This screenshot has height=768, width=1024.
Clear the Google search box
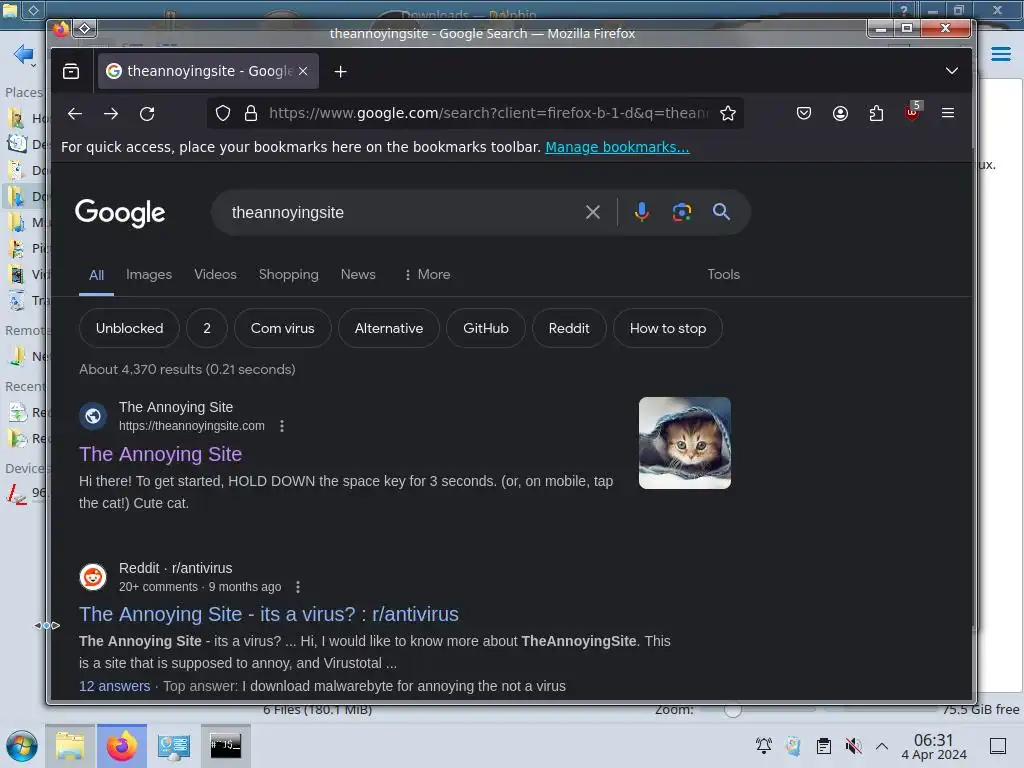pyautogui.click(x=592, y=212)
